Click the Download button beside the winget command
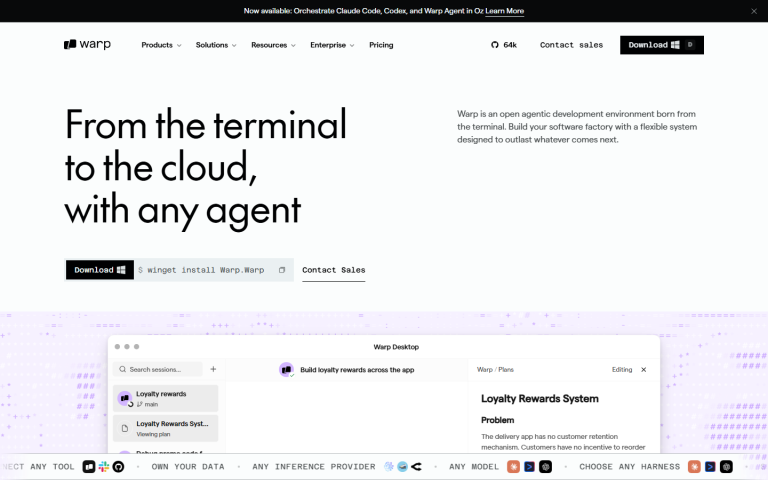 point(100,270)
